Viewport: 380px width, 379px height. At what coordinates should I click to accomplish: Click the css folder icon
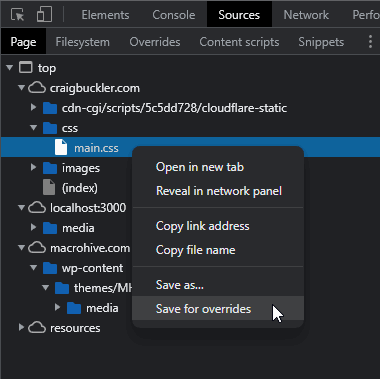(x=50, y=128)
